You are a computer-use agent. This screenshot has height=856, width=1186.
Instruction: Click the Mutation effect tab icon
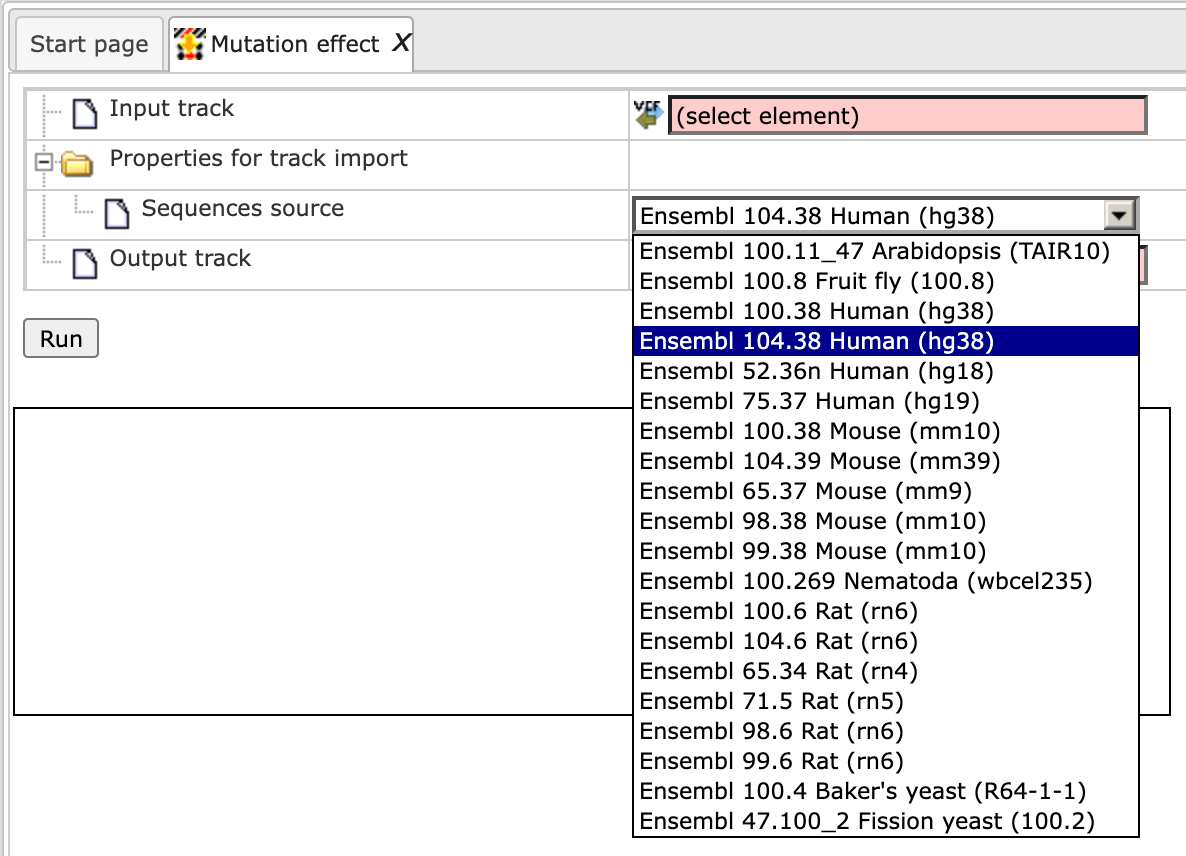189,44
